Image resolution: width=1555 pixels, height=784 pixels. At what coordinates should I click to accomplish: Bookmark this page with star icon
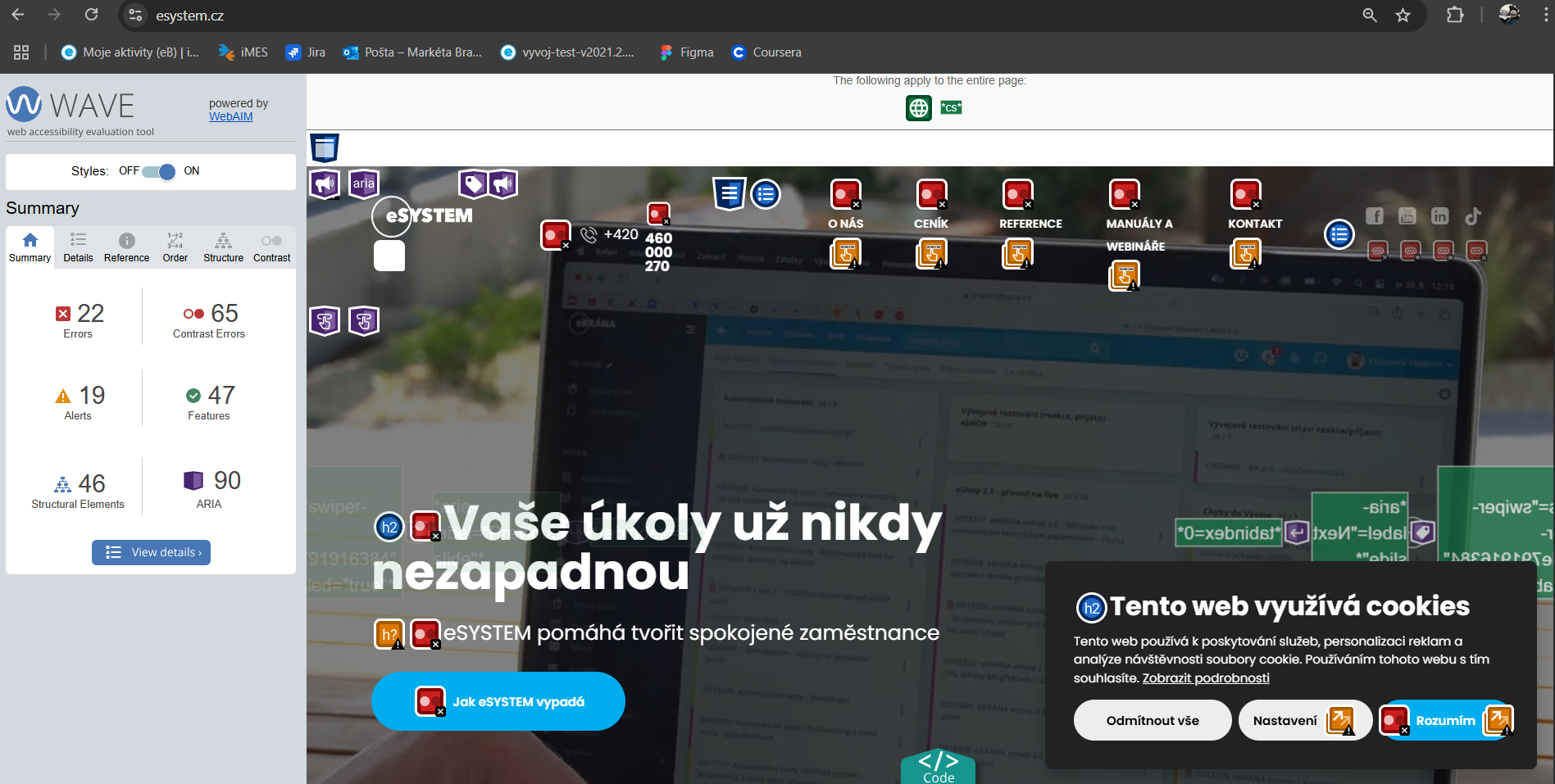[1403, 16]
